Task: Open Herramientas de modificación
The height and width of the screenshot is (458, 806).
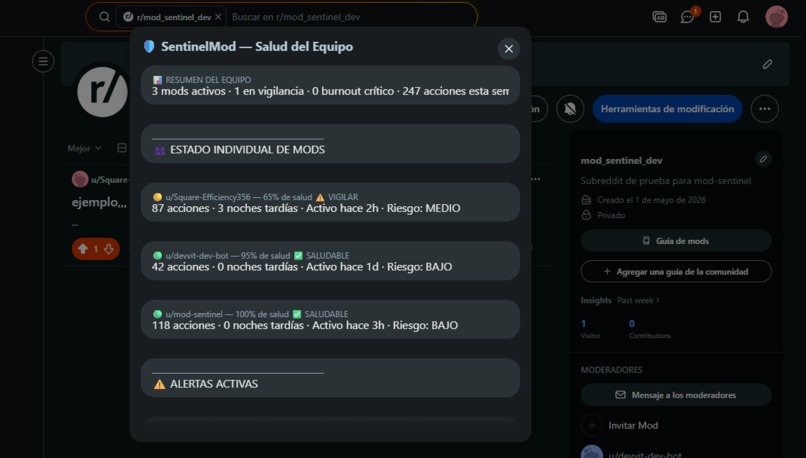Action: 667,109
